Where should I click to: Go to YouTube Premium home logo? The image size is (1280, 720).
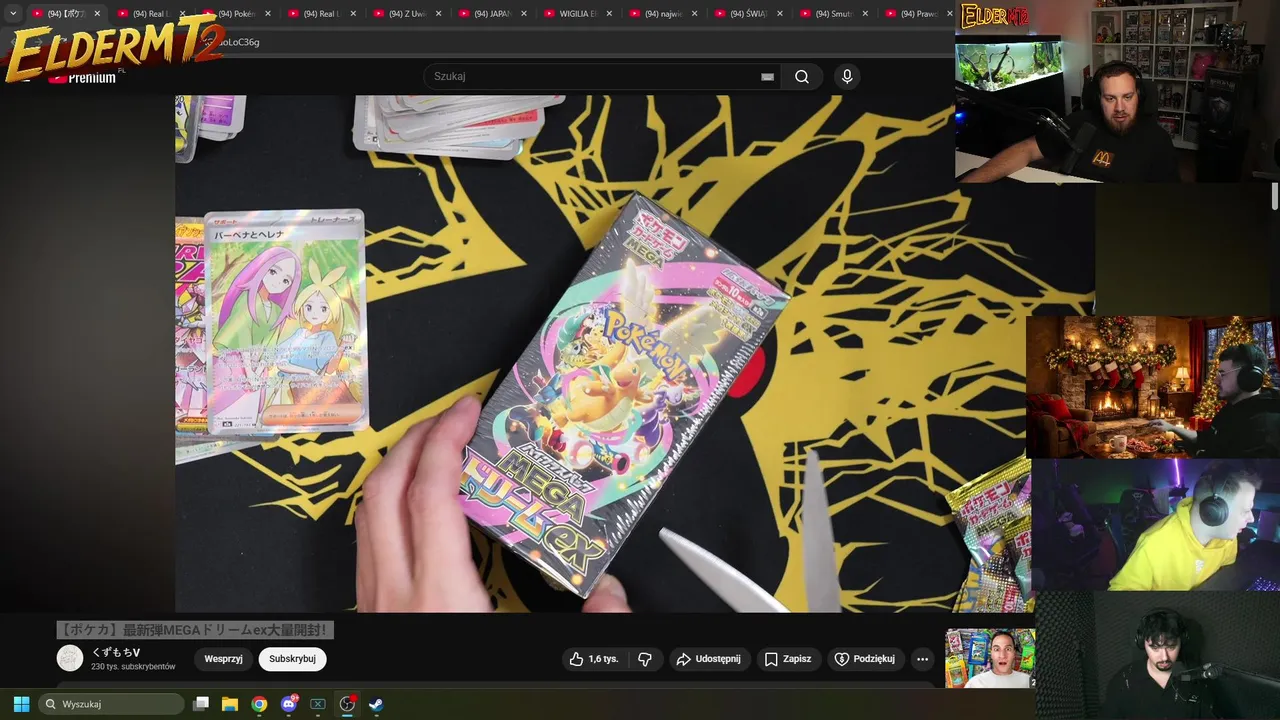82,77
